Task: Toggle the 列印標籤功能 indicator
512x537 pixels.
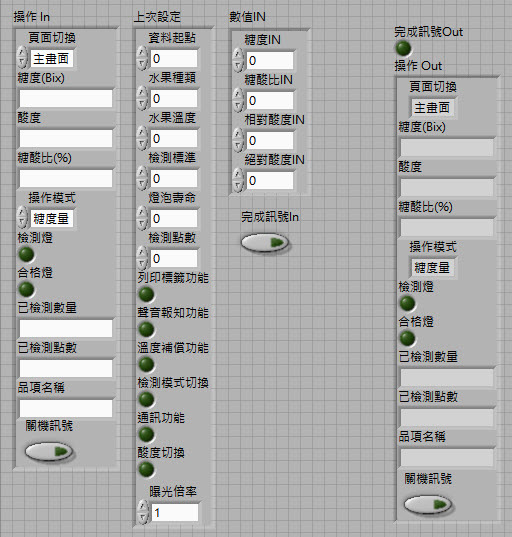Action: pos(146,294)
